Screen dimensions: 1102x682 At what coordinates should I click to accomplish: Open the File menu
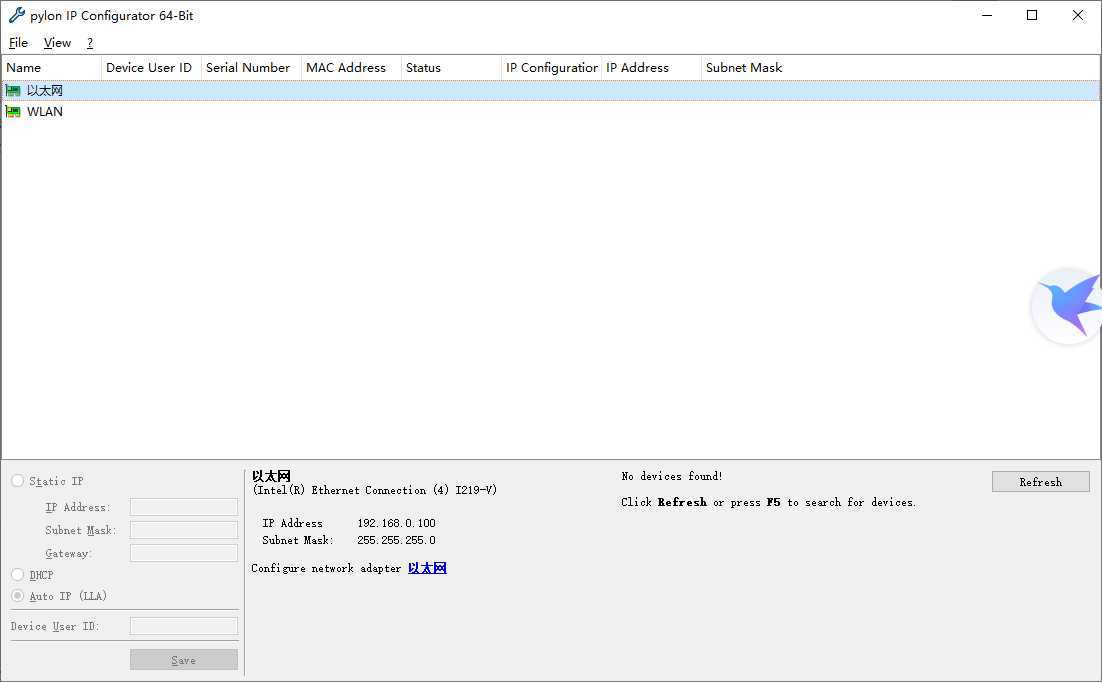[x=18, y=43]
